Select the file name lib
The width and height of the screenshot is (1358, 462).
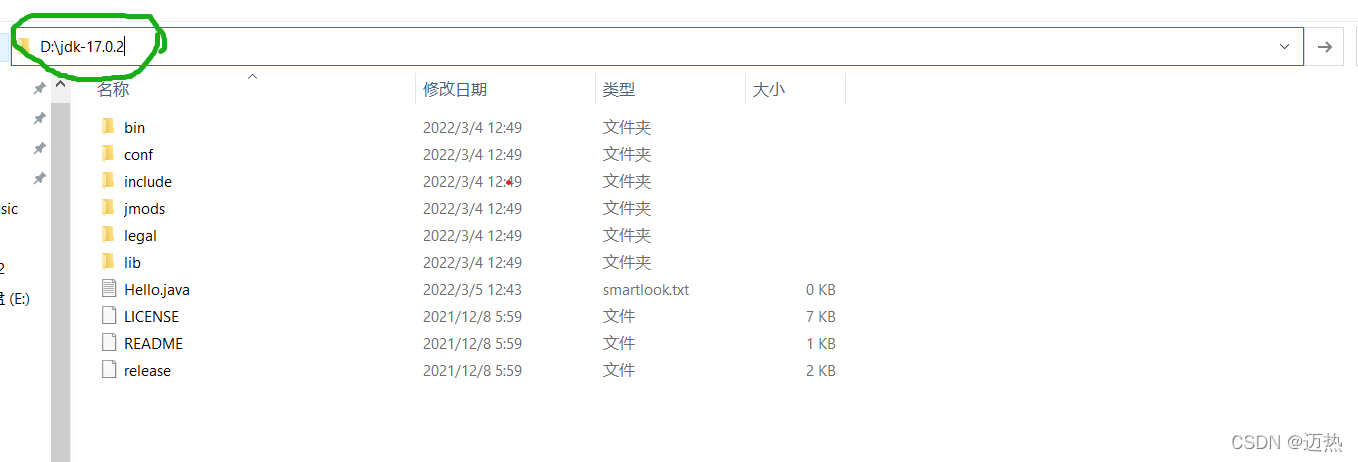point(132,263)
